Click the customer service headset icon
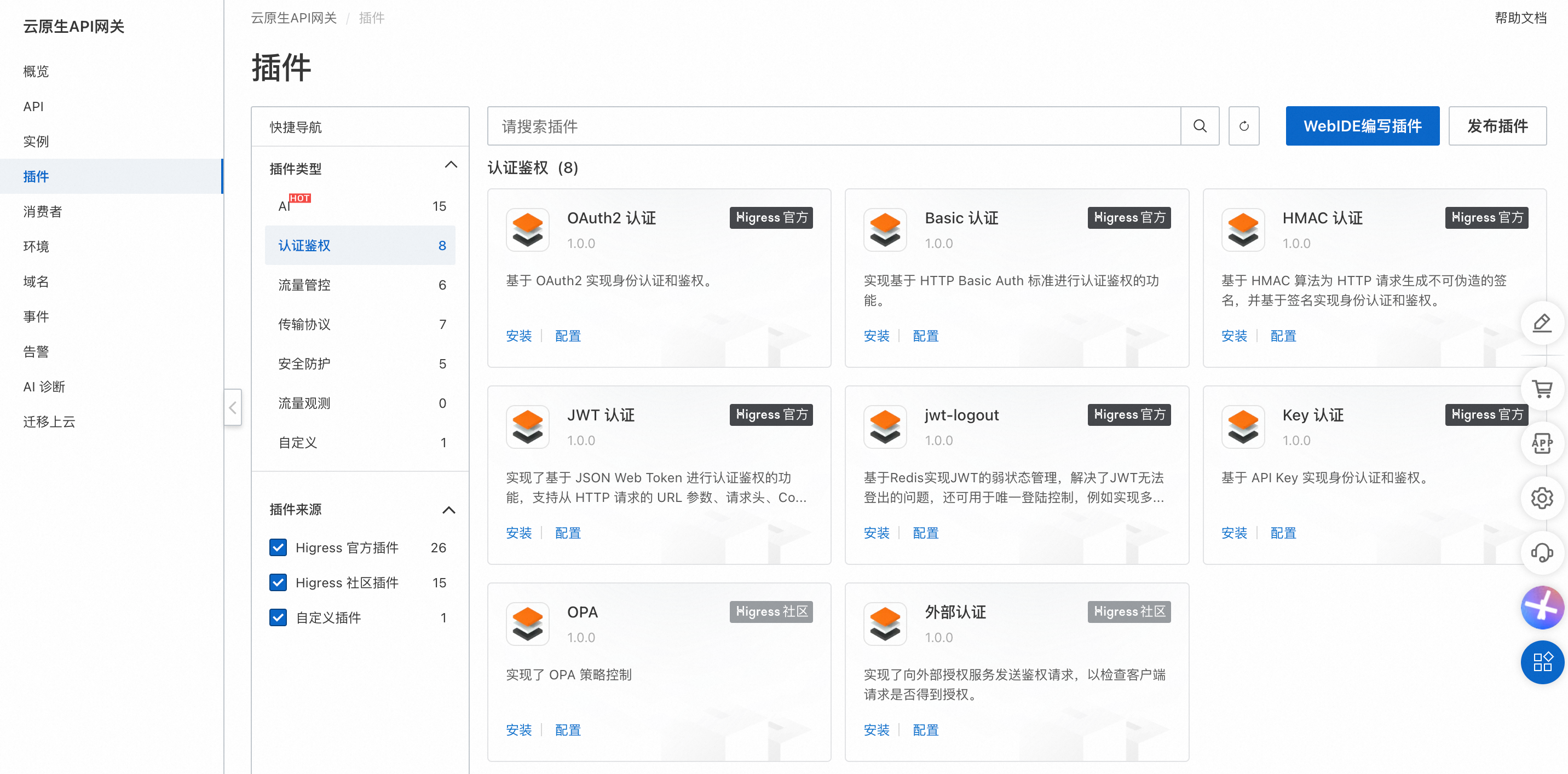The height and width of the screenshot is (774, 1568). click(1542, 552)
